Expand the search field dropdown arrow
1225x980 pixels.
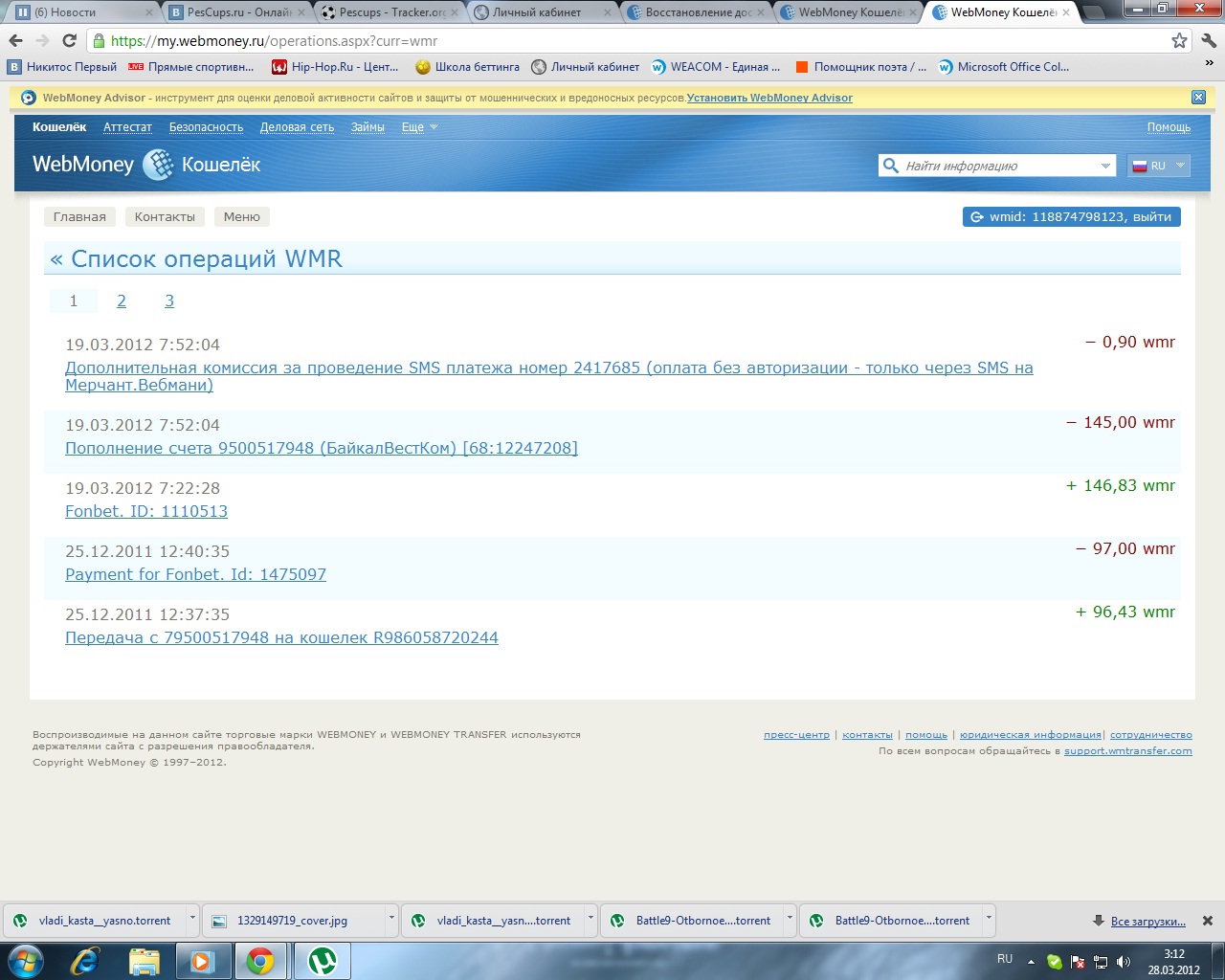pyautogui.click(x=1105, y=166)
